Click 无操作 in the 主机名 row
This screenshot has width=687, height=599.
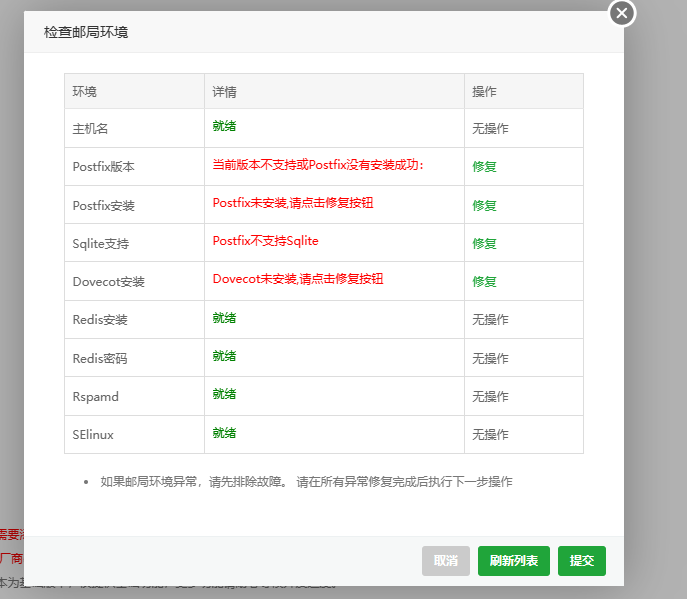[490, 128]
